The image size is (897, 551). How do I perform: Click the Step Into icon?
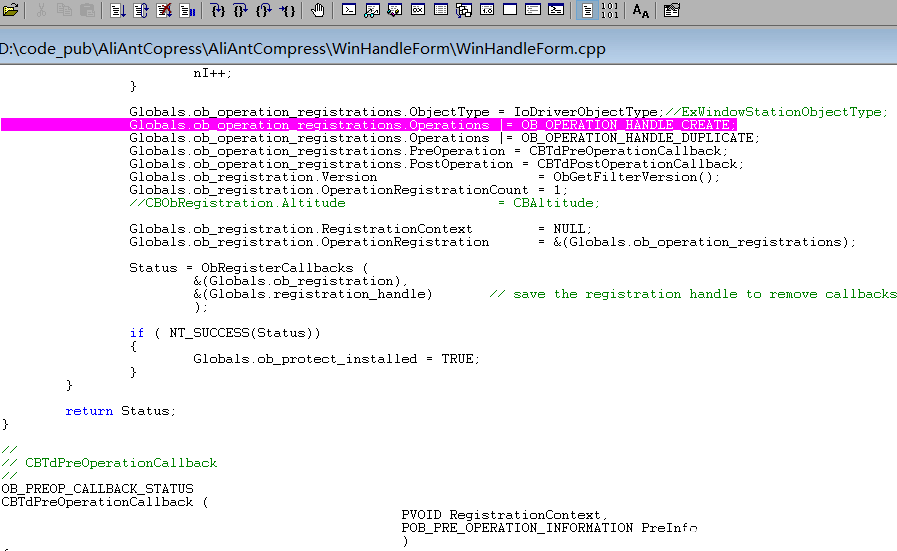tap(219, 11)
